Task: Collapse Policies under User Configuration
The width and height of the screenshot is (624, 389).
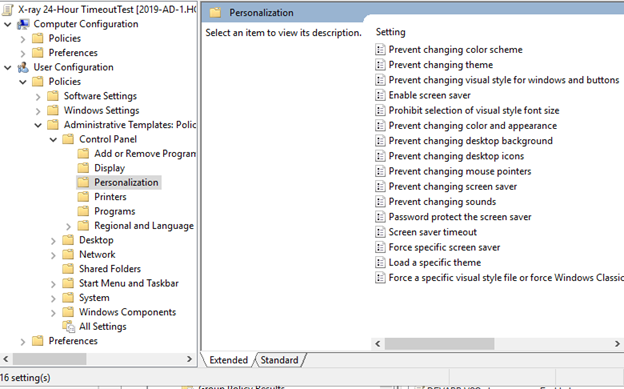Action: click(23, 82)
